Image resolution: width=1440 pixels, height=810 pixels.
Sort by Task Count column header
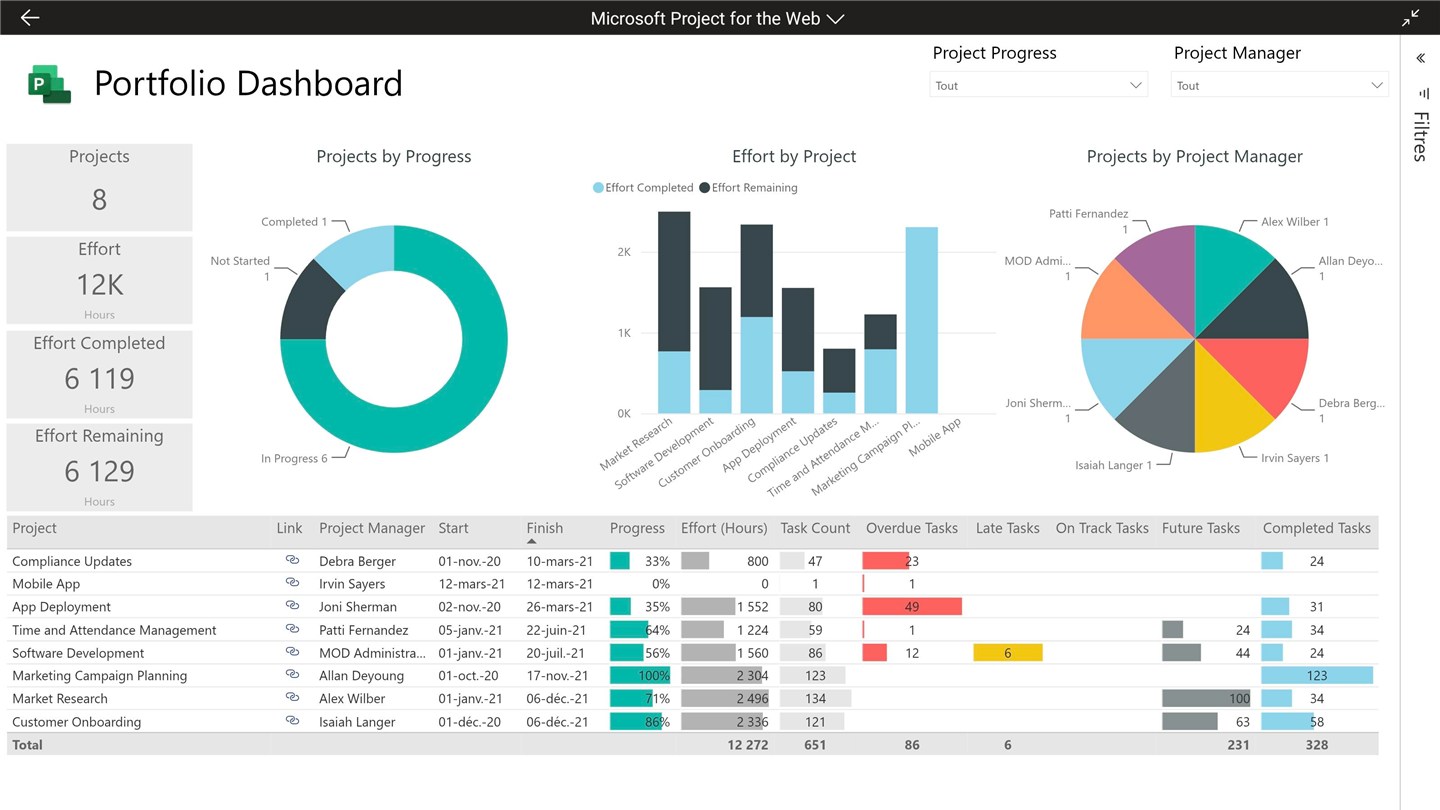click(x=815, y=528)
